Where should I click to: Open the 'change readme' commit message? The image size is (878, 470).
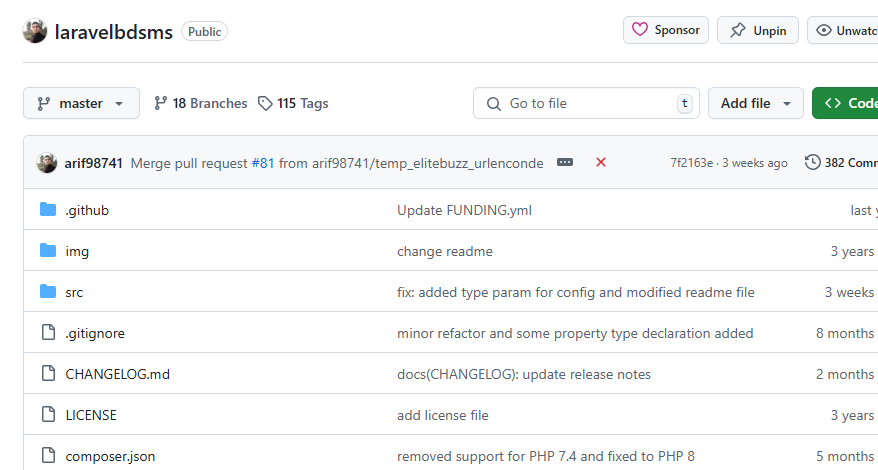tap(445, 252)
